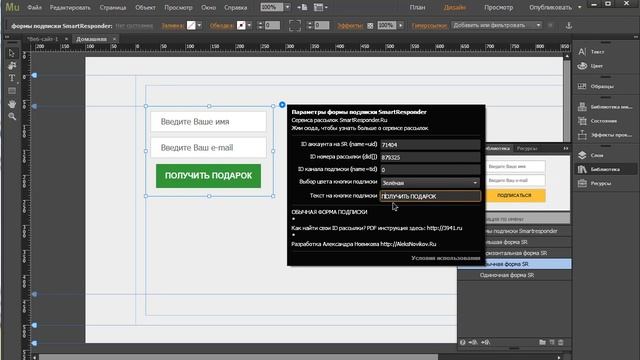Select the Rectangle tool
Screen dimensions: 640x360
[12, 91]
